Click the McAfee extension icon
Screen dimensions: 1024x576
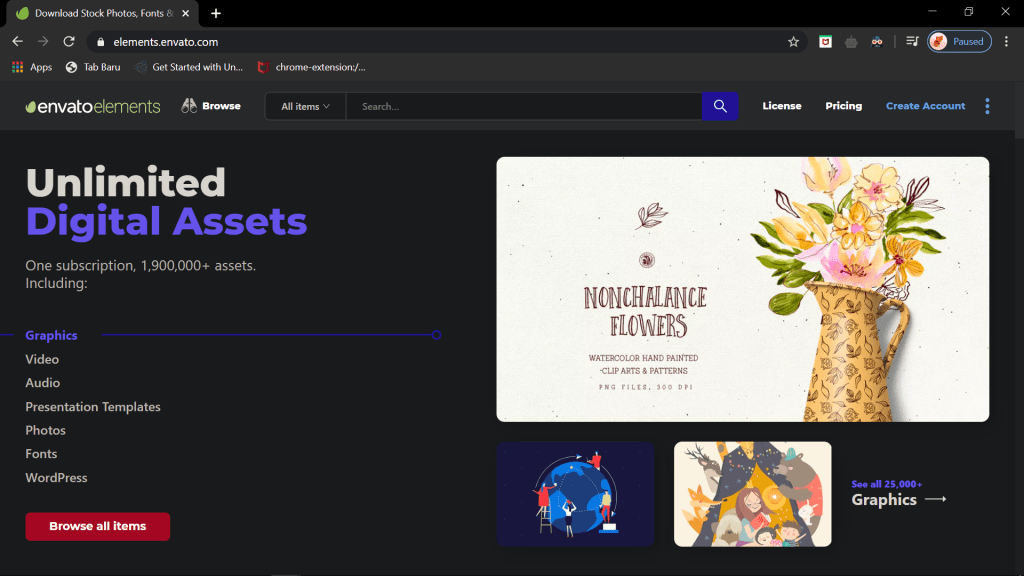tap(825, 42)
